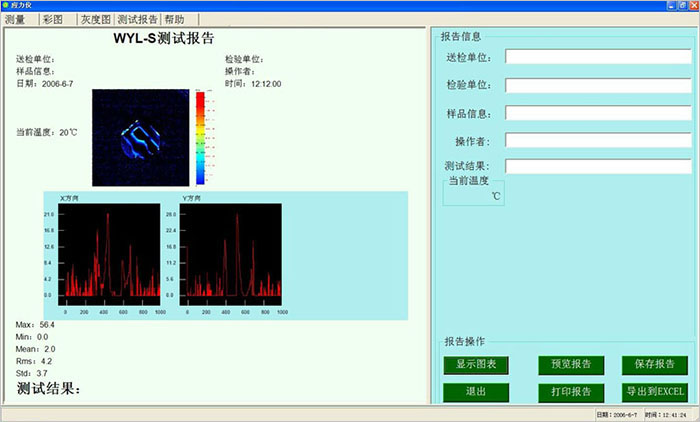
Task: Save the report with 保存报告
Action: tap(655, 364)
